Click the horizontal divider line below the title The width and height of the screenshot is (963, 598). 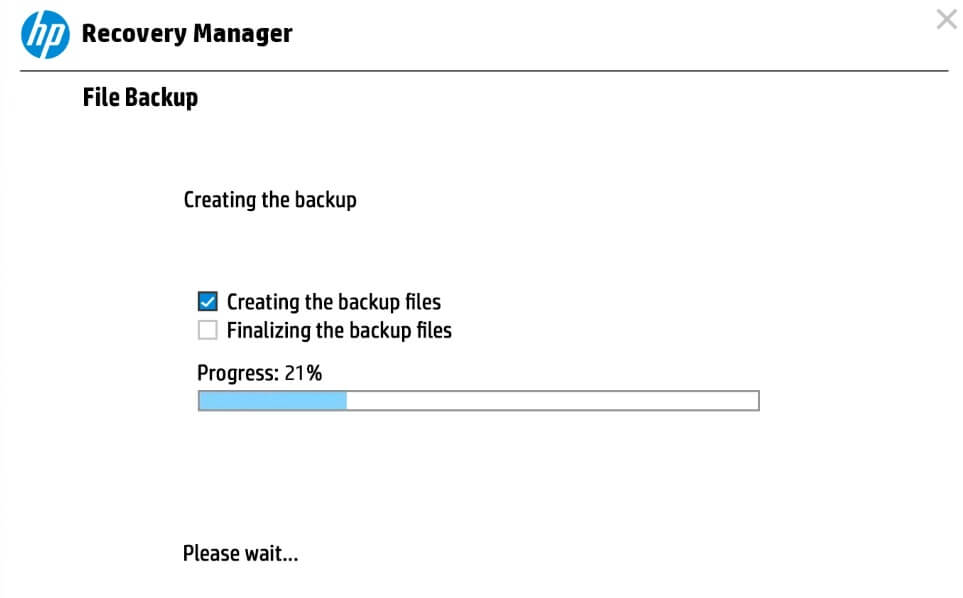(x=484, y=71)
